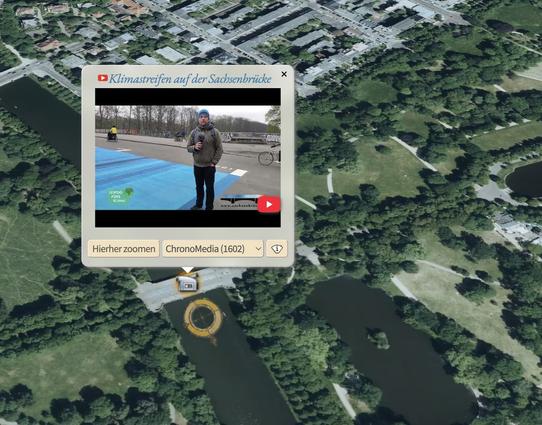Viewport: 542px width, 425px height.
Task: Click the Hierher zoomen button
Action: point(123,248)
